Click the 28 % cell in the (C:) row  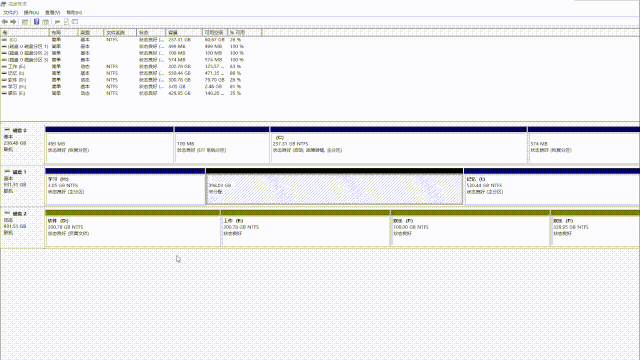pyautogui.click(x=235, y=40)
